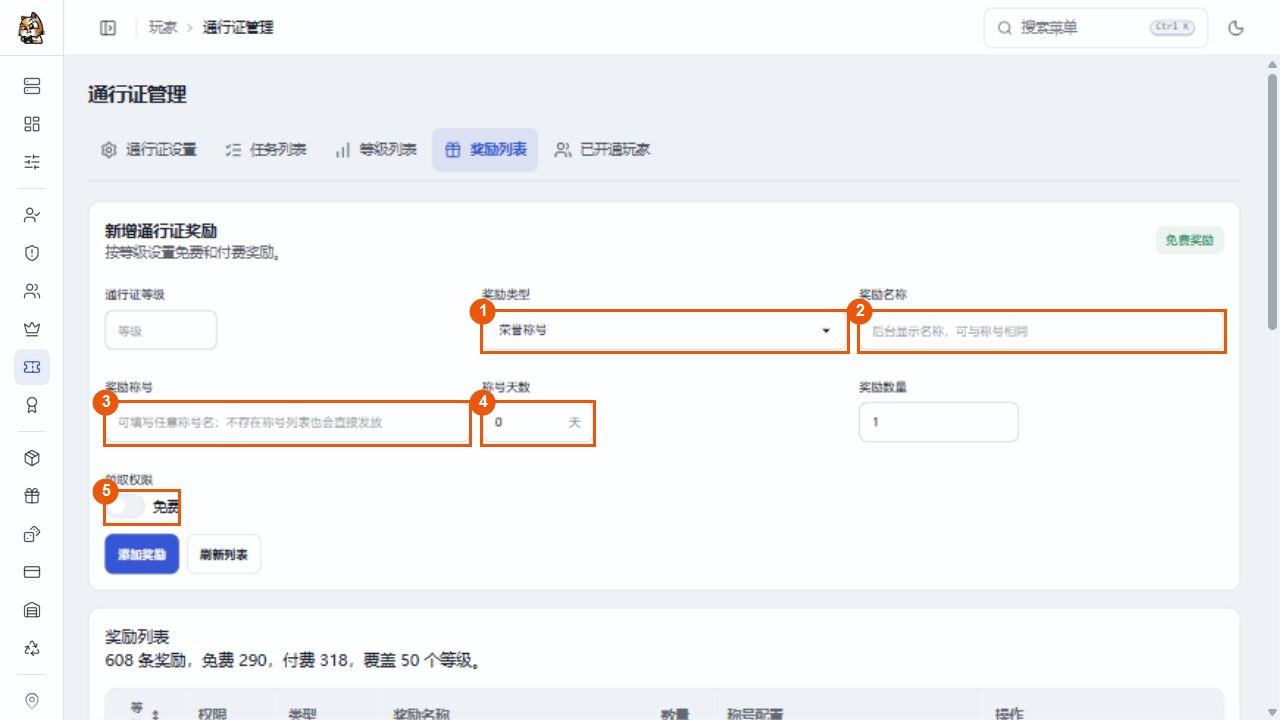Click the 免费奖励 green badge
Image resolution: width=1280 pixels, height=720 pixels.
pos(1189,241)
